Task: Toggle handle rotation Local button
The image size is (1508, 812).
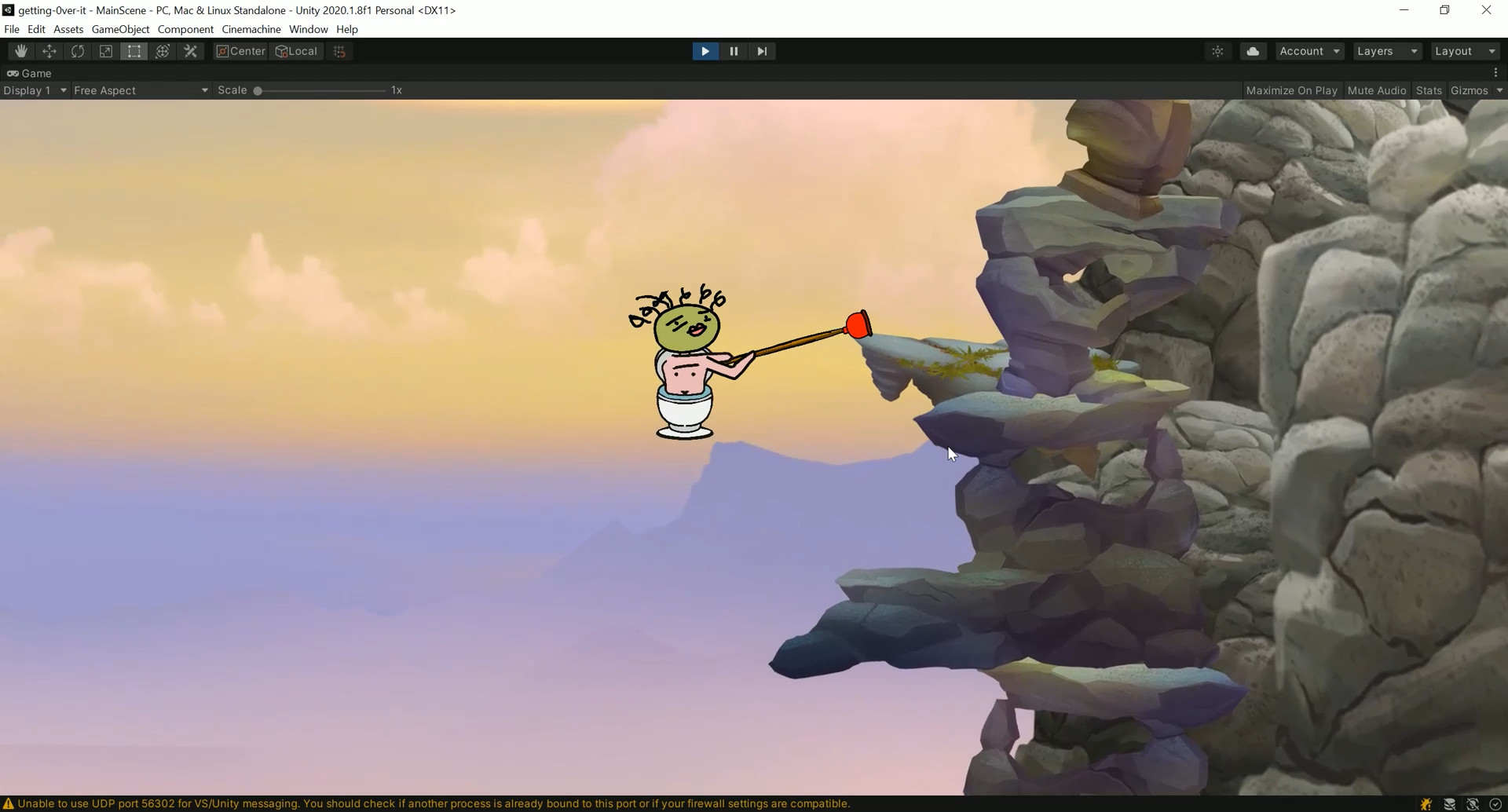Action: 296,51
